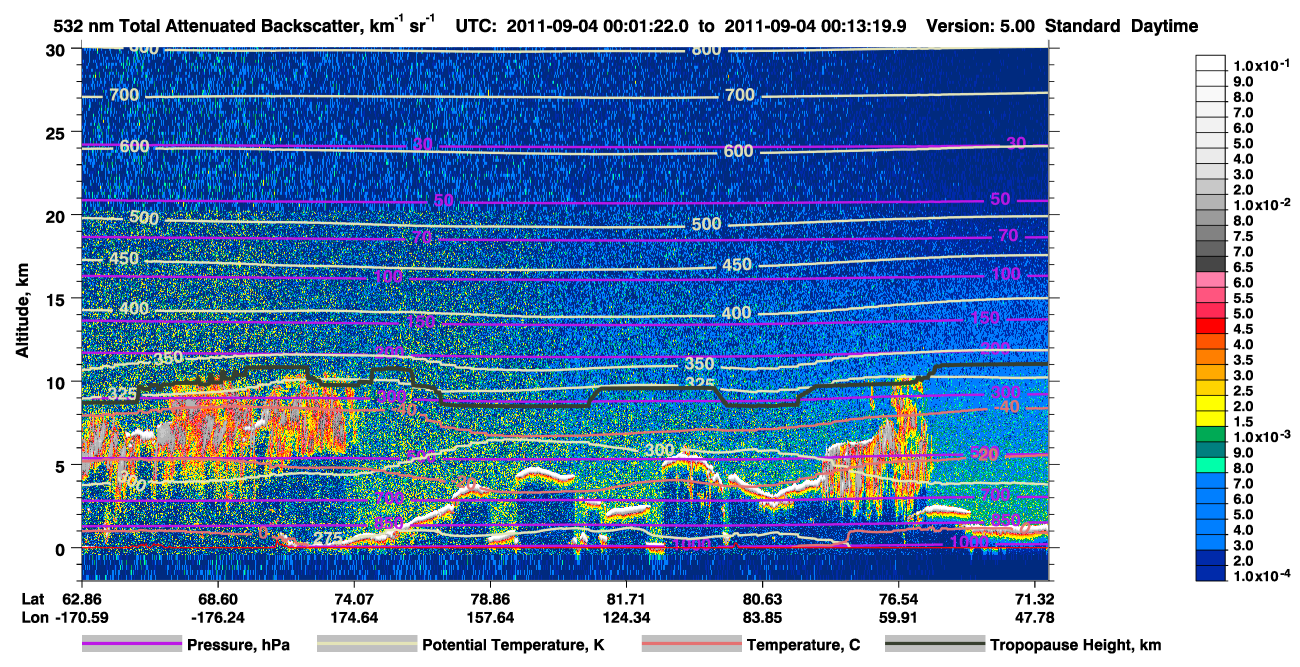Select the gray swatch beside label 7.5
Screen dimensions: 1300x667
coord(1211,235)
